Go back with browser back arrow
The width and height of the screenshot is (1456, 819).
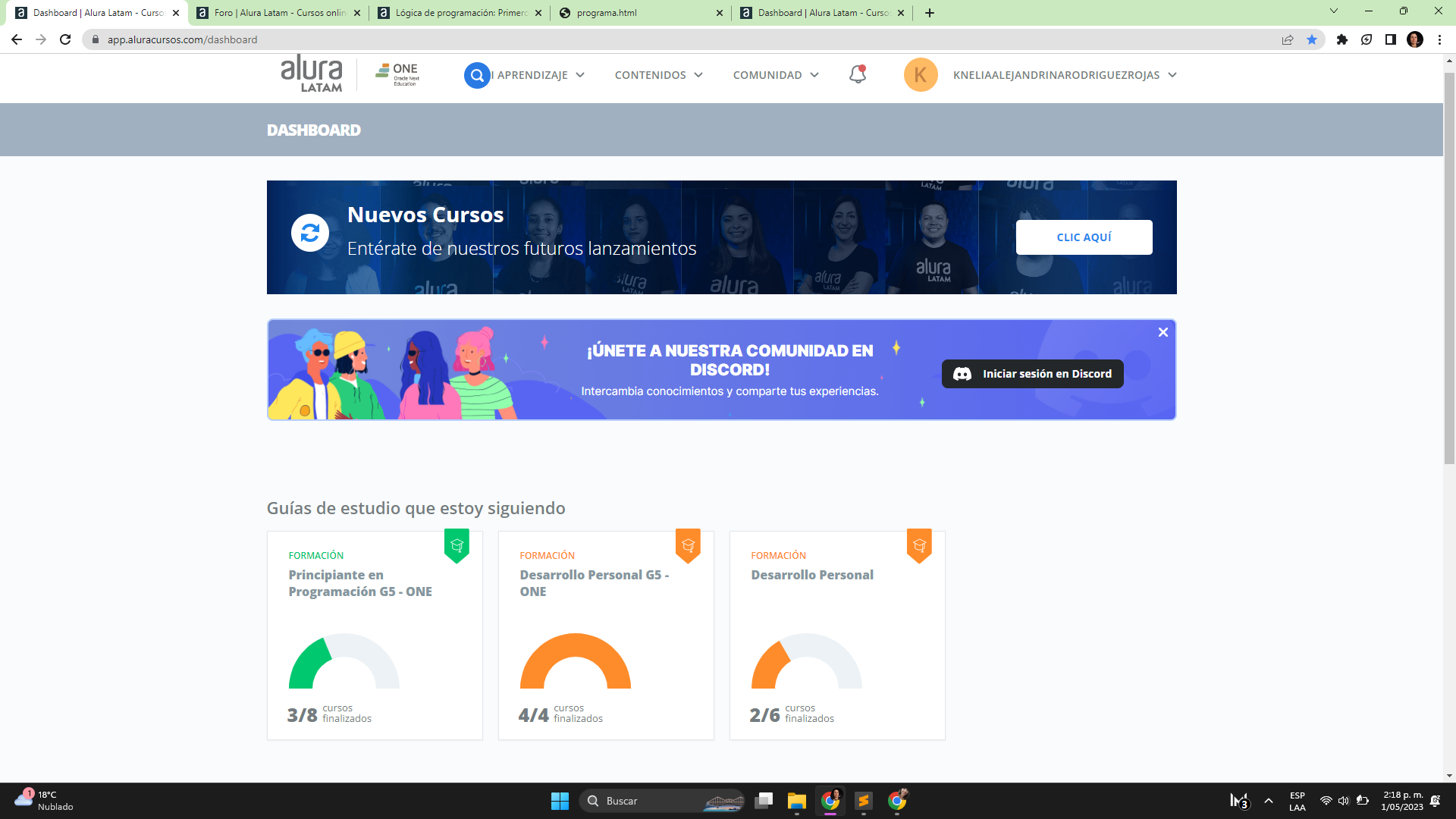[17, 39]
